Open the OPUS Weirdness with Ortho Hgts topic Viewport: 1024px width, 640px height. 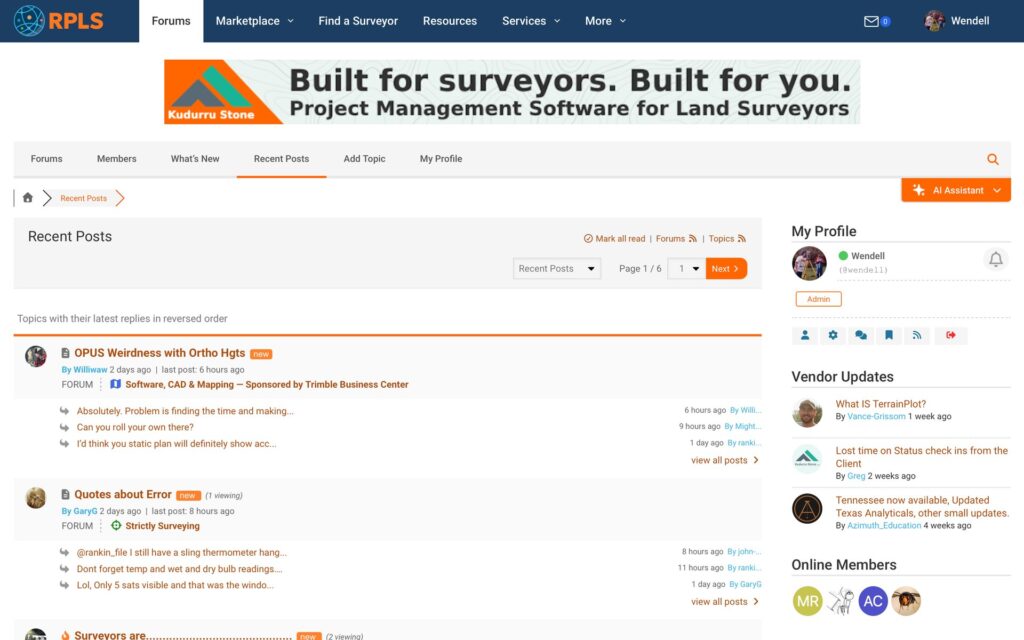pyautogui.click(x=159, y=353)
